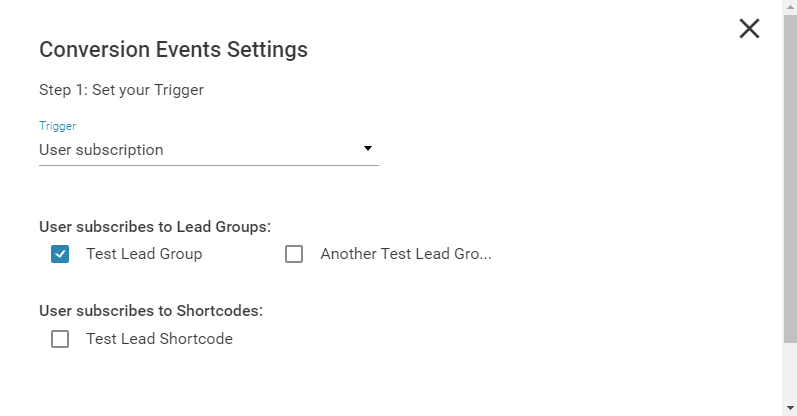Click the scrollbar track below the thumb
The width and height of the screenshot is (797, 416).
pos(790,372)
